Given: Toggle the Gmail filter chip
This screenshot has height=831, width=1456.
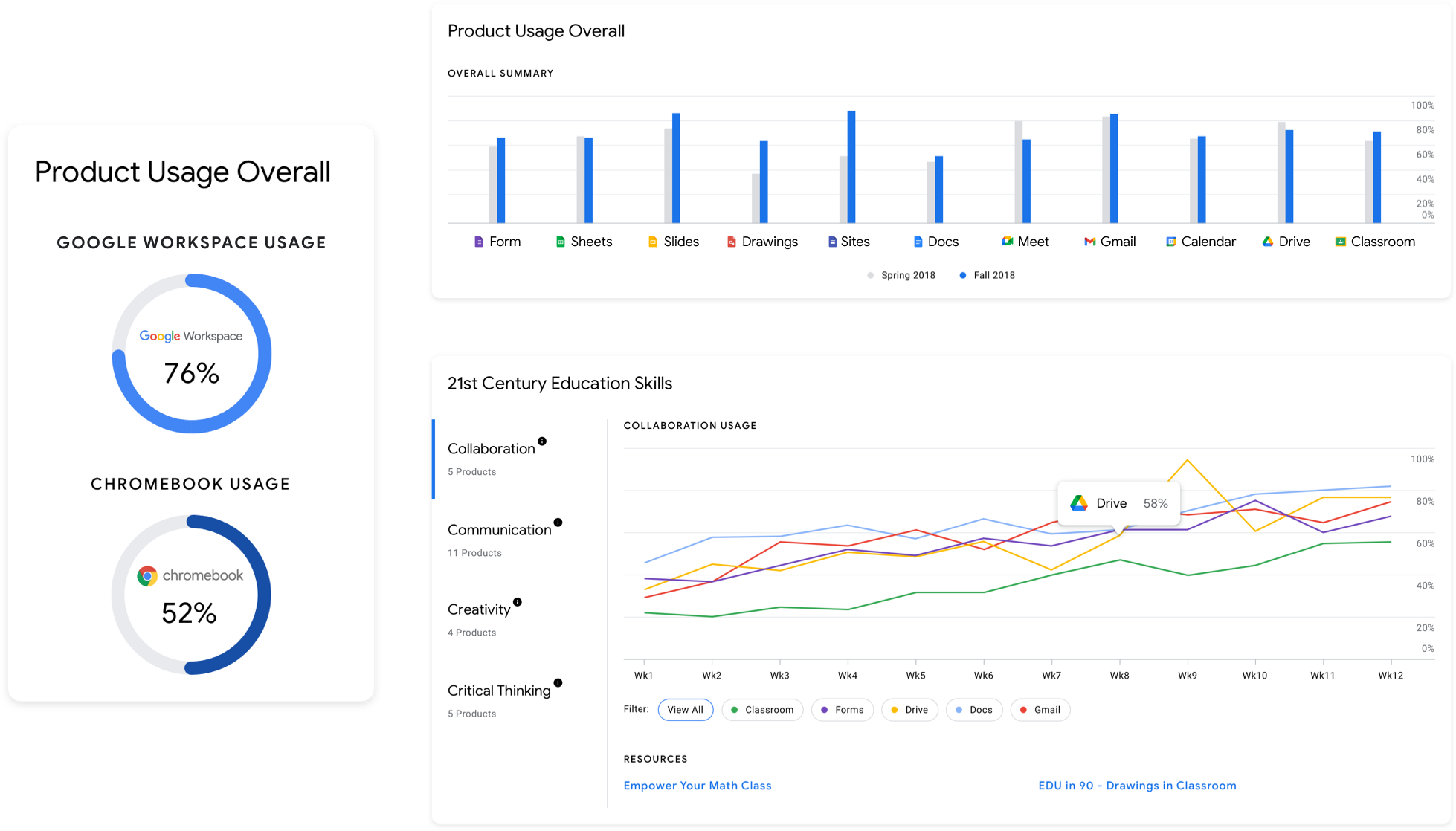Looking at the screenshot, I should pyautogui.click(x=1040, y=710).
